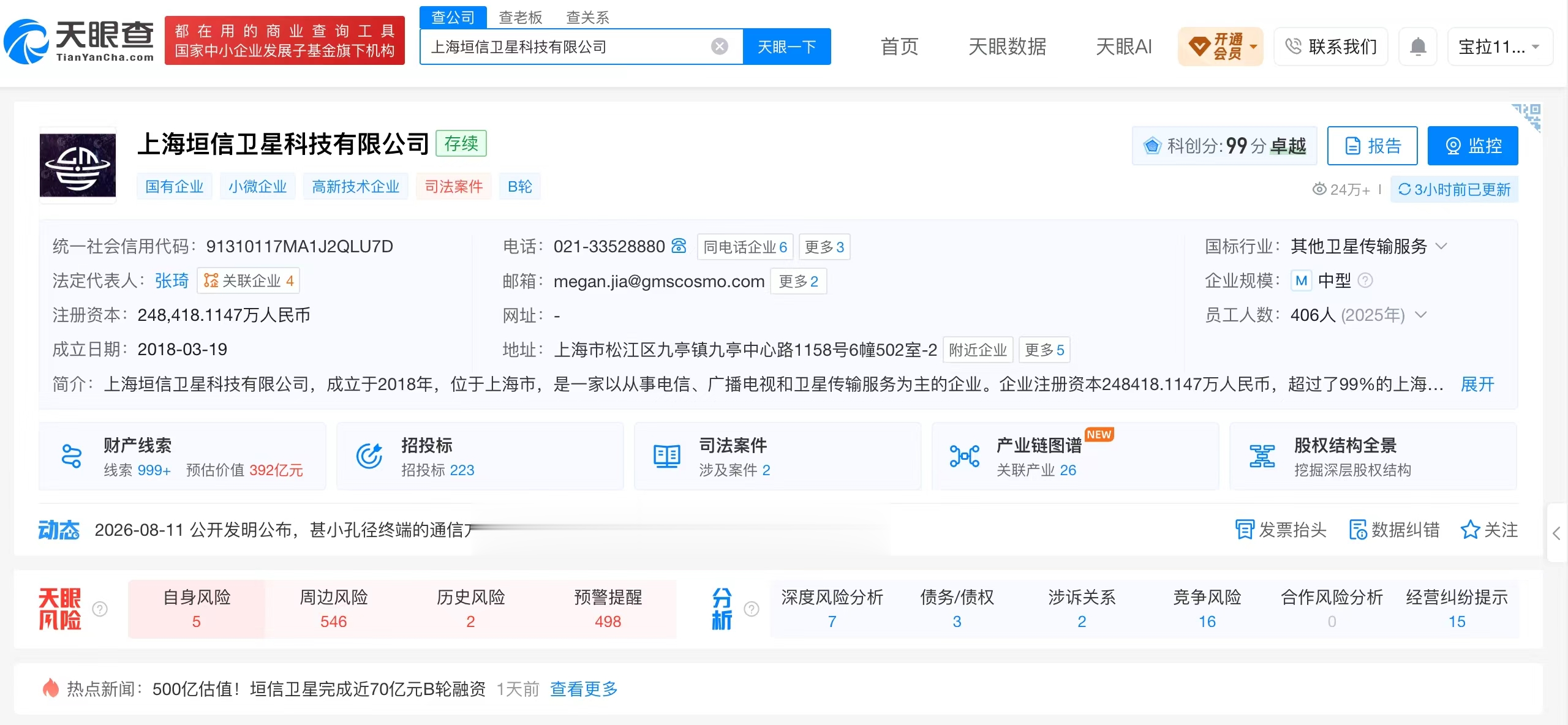Select the 预警提醒 498 tab

pyautogui.click(x=608, y=609)
